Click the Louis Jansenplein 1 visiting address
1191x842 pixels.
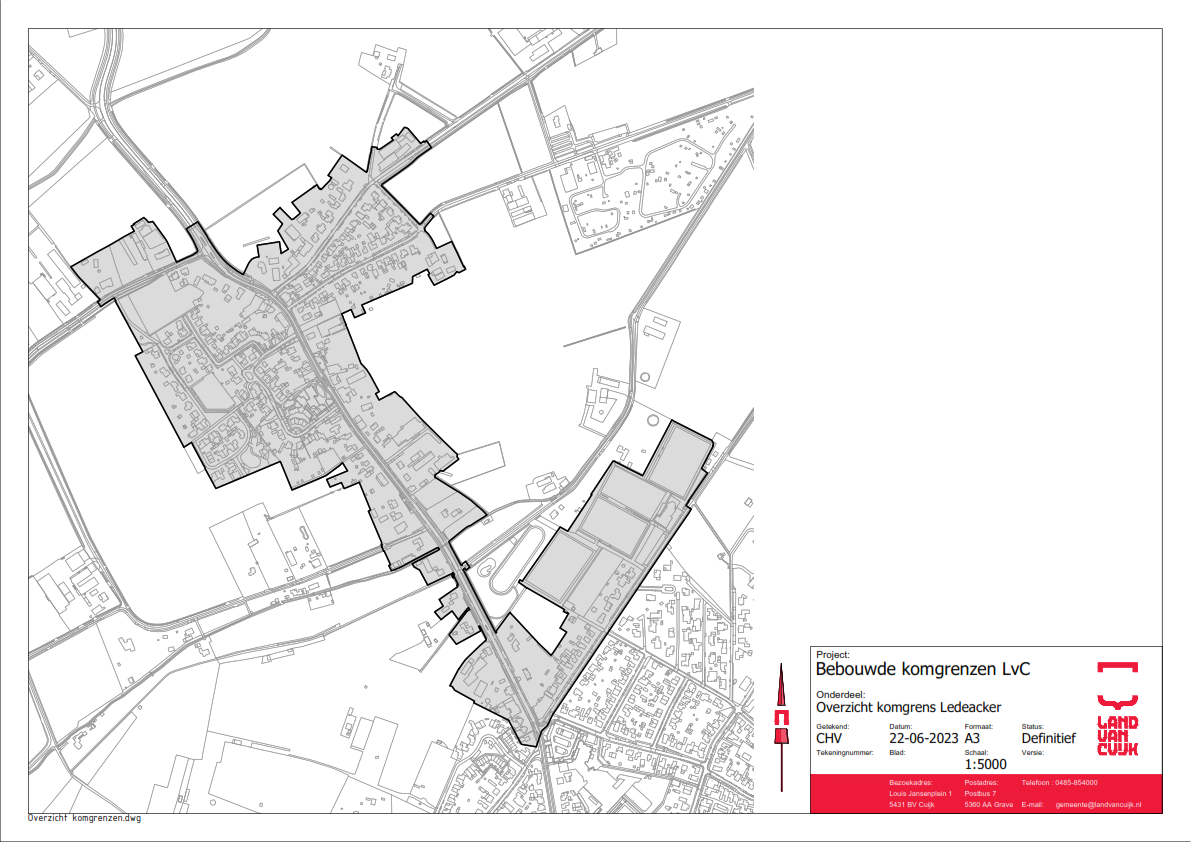921,793
